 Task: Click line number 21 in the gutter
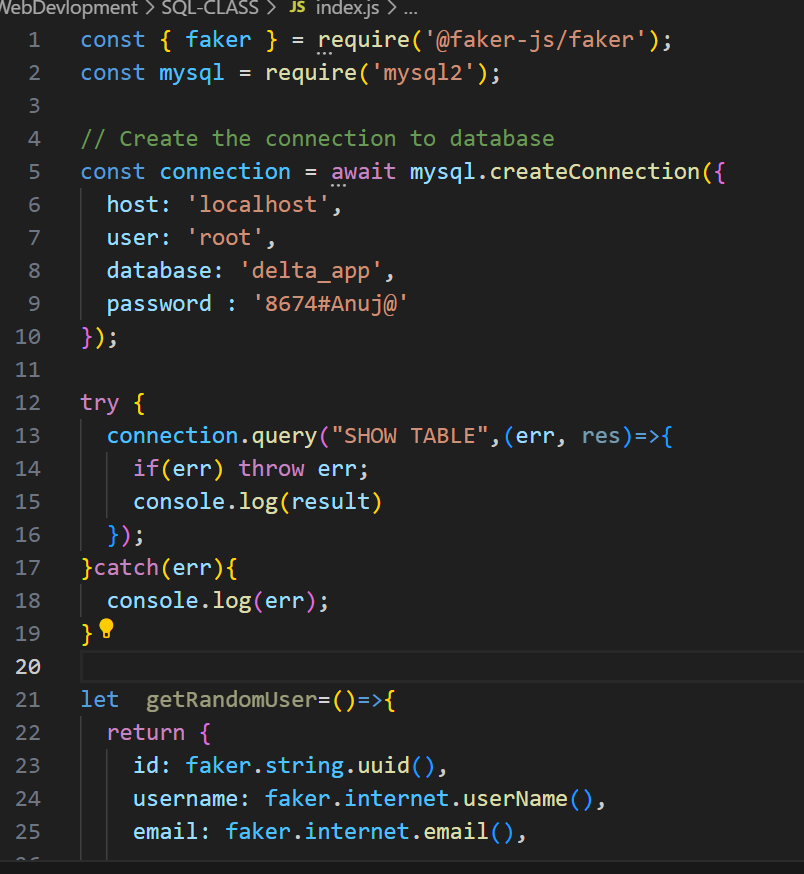click(28, 700)
